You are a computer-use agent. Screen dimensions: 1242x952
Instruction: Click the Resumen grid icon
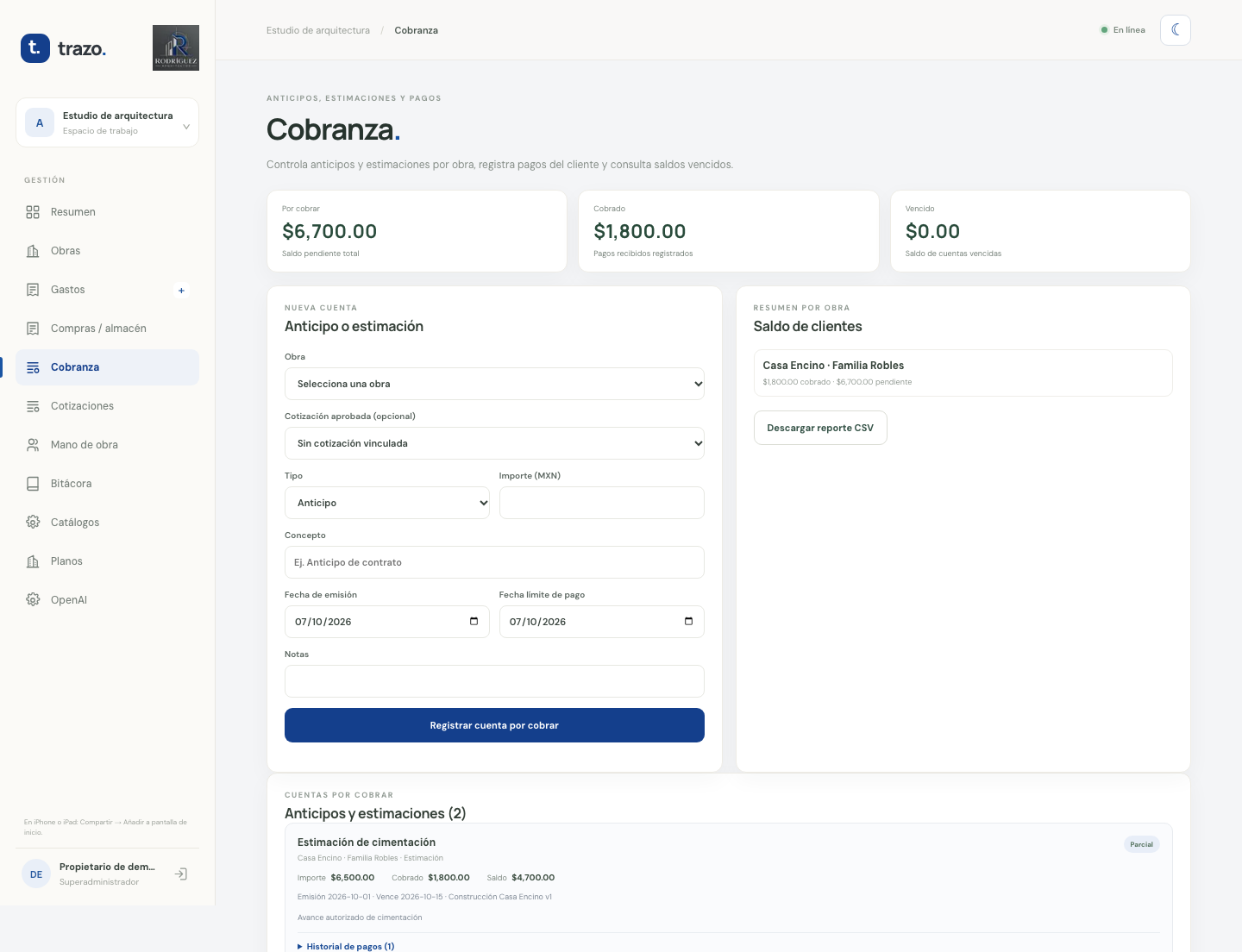click(x=33, y=212)
